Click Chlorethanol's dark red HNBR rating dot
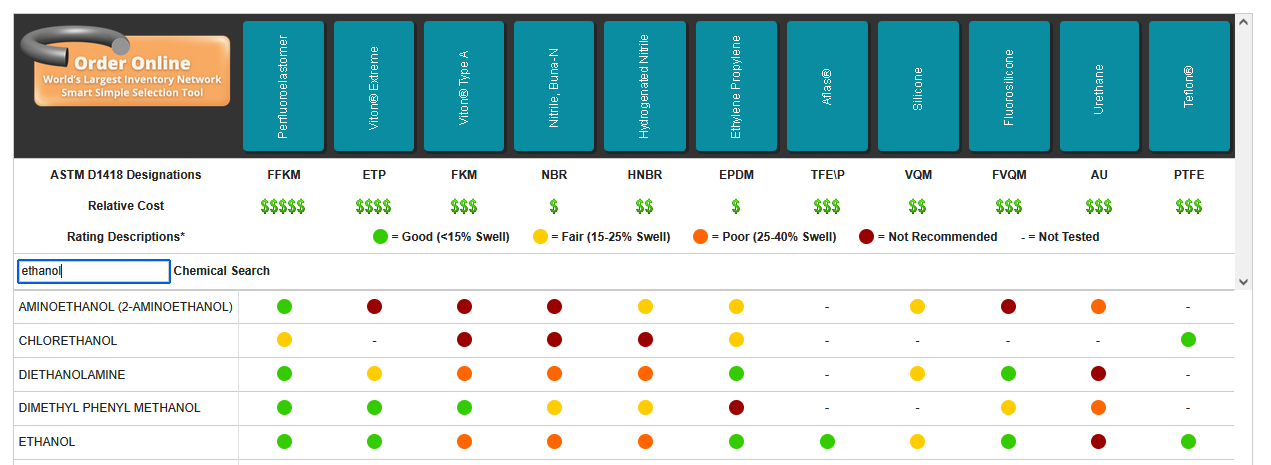 (x=645, y=340)
